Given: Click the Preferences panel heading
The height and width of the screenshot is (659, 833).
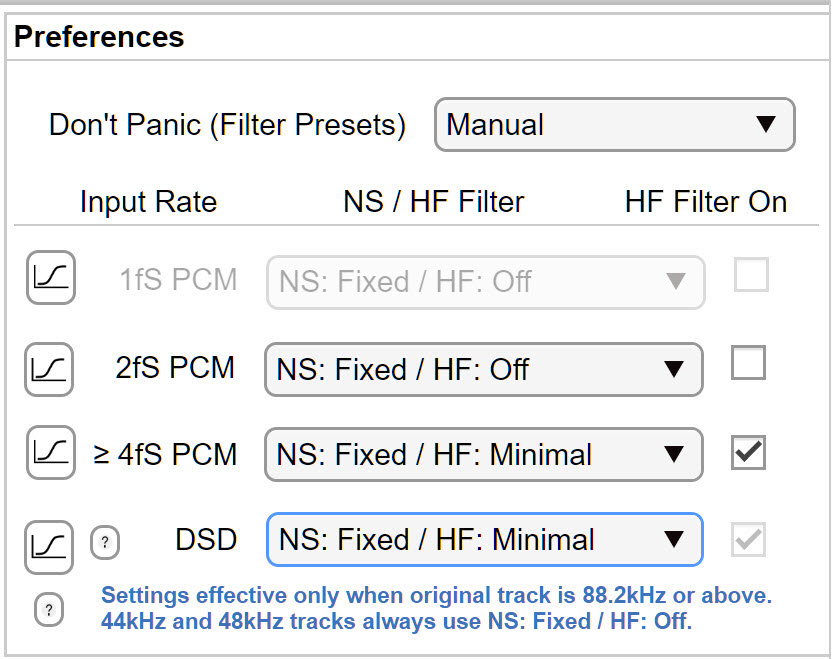Looking at the screenshot, I should pos(100,38).
